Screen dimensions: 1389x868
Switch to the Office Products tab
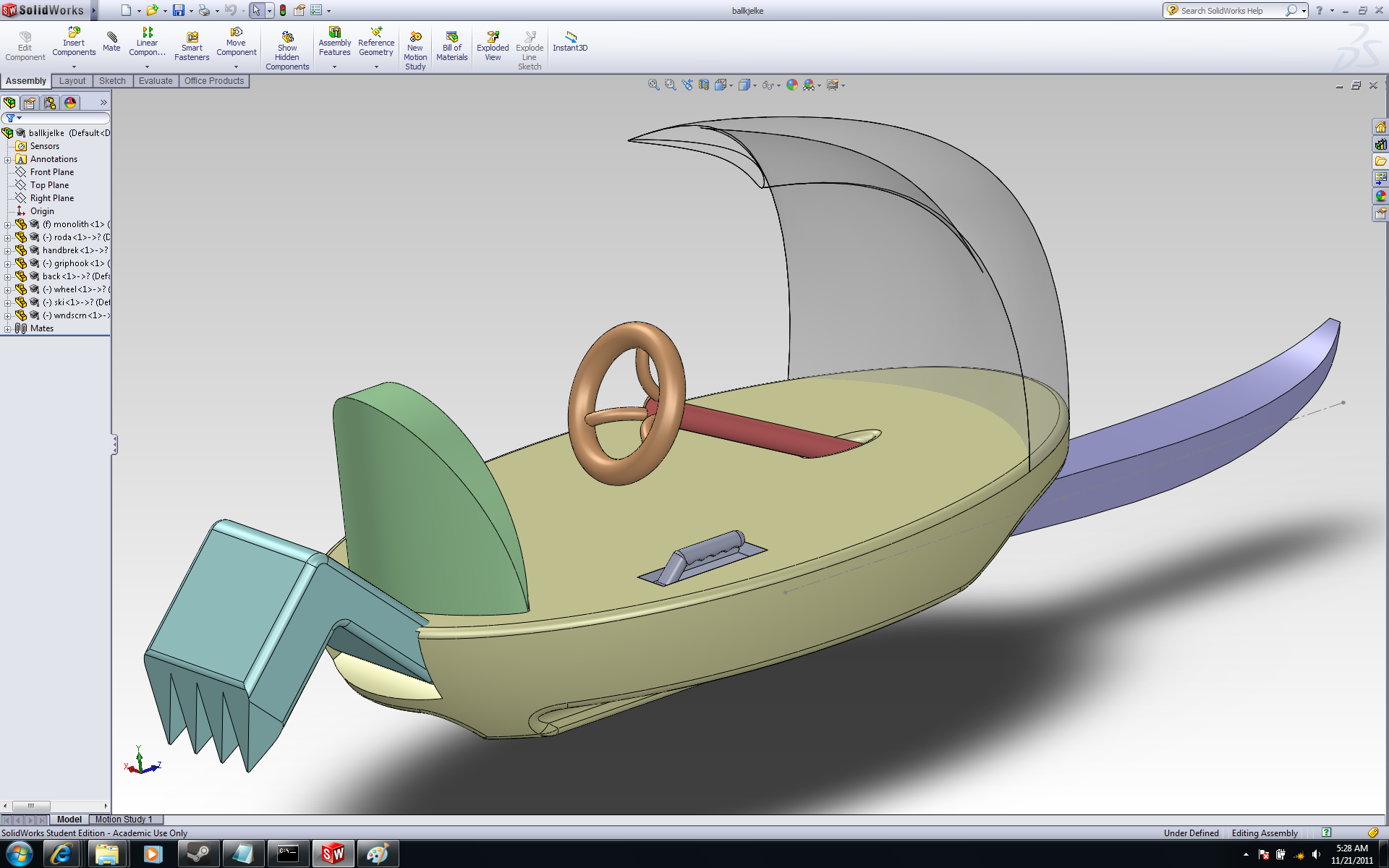[214, 81]
